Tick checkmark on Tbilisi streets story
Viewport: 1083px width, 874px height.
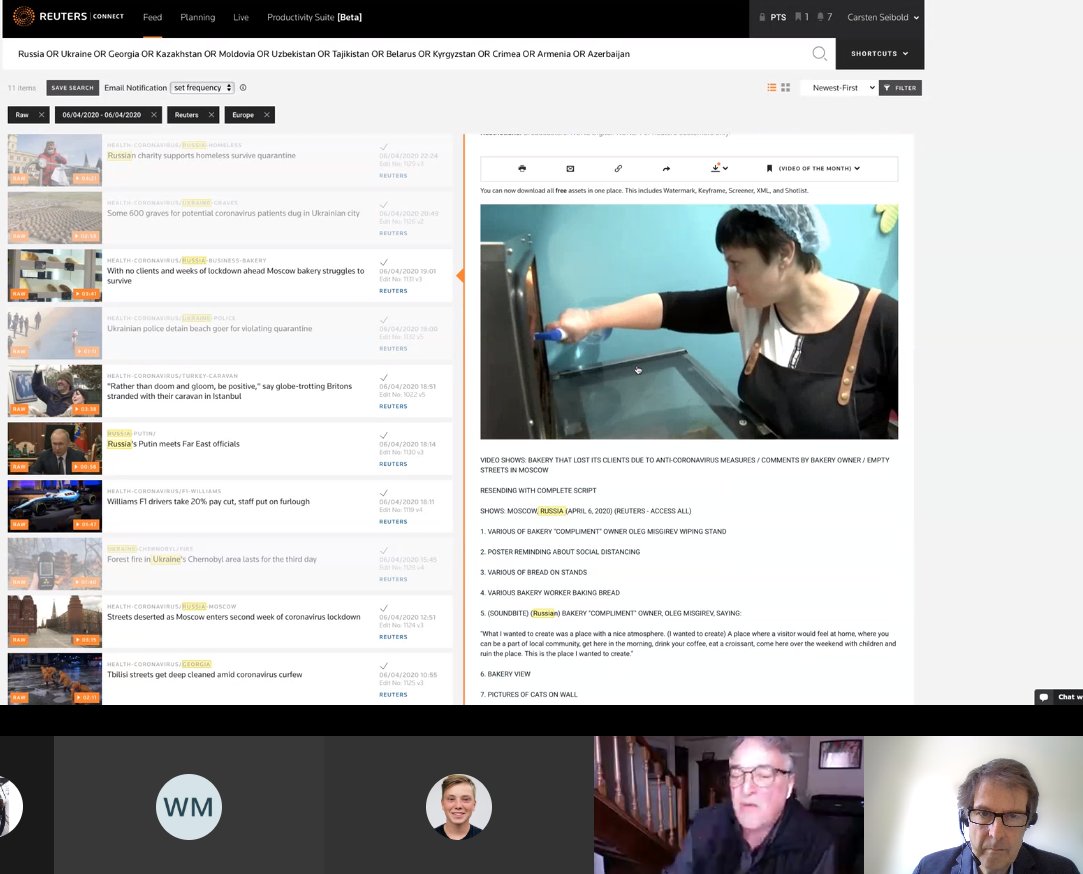[x=383, y=666]
